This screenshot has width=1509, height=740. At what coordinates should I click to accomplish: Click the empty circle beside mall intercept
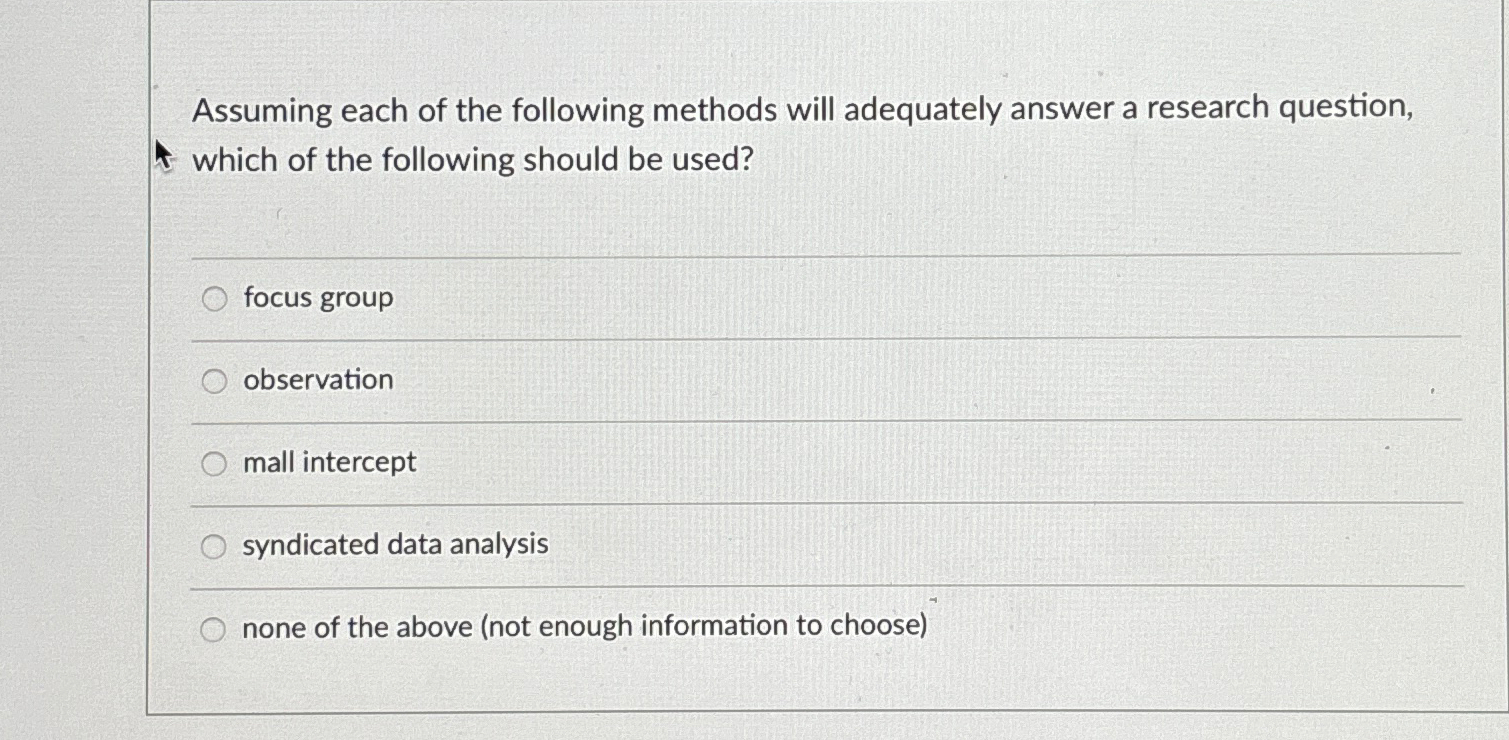[214, 463]
